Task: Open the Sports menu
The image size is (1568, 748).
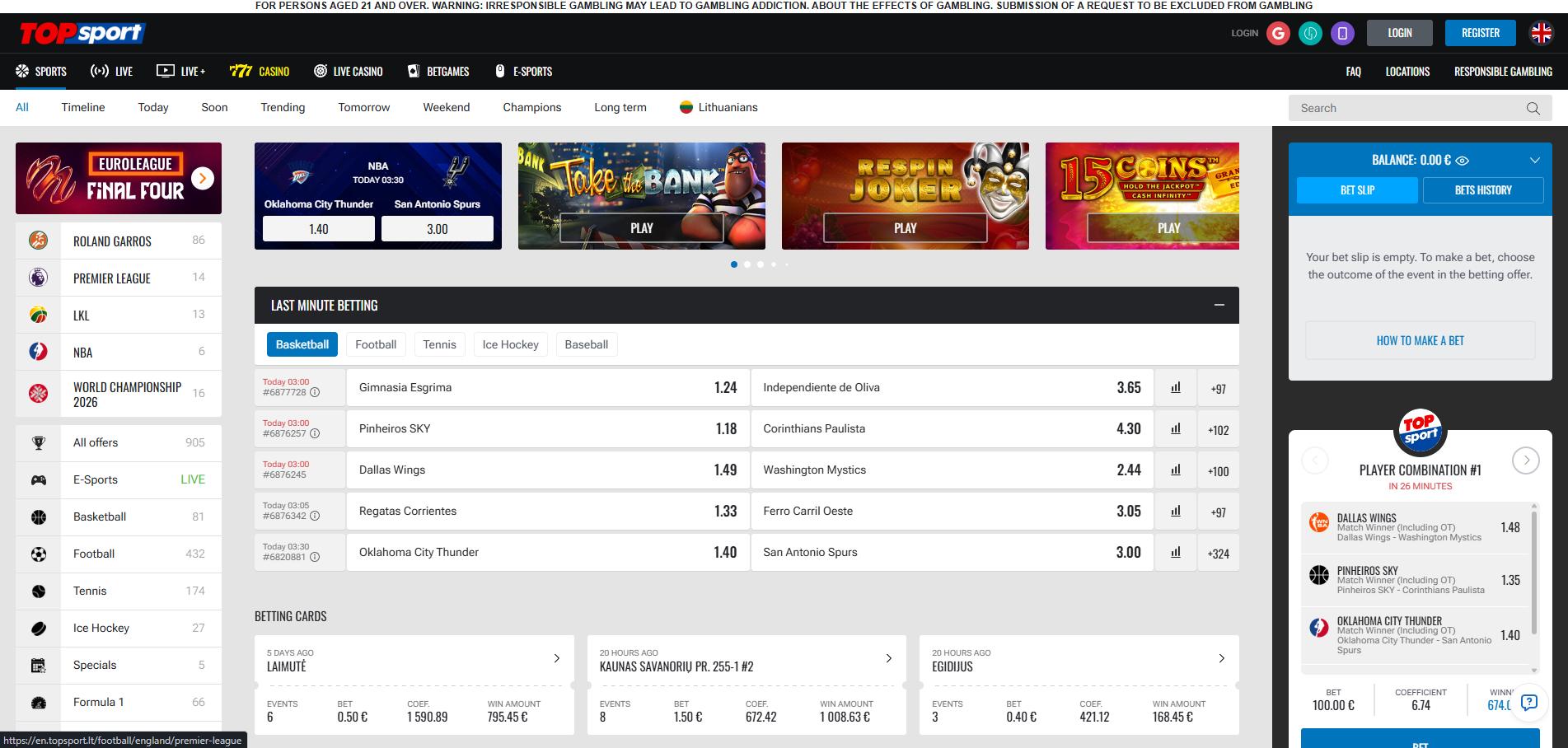Action: tap(41, 72)
